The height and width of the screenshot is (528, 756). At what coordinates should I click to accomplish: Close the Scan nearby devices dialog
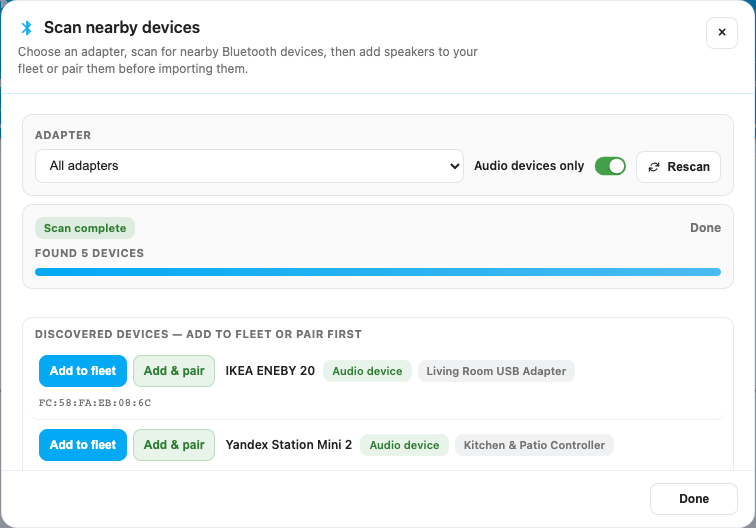point(722,33)
